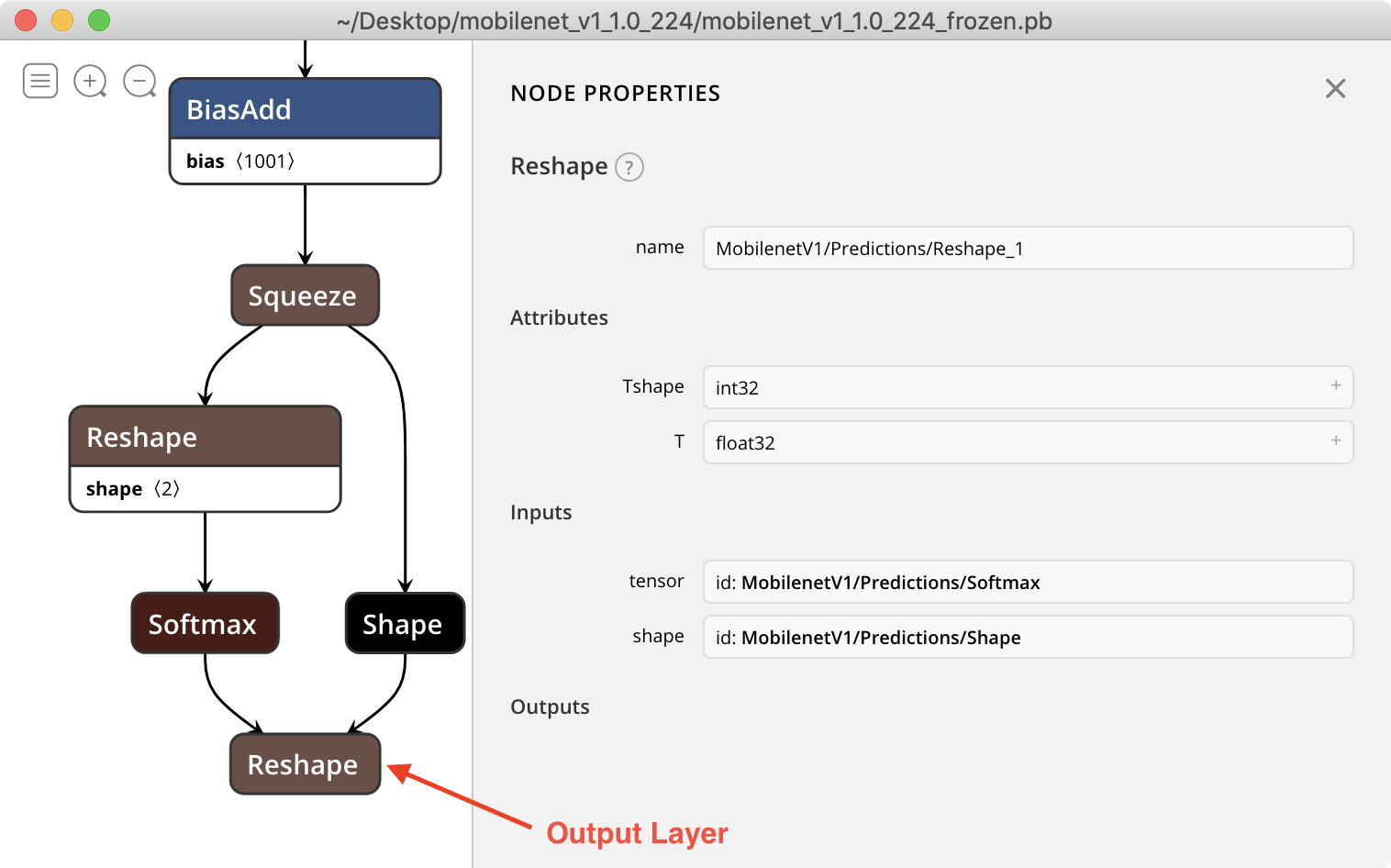Select the bottom Reshape output node
The height and width of the screenshot is (868, 1391).
tap(305, 763)
